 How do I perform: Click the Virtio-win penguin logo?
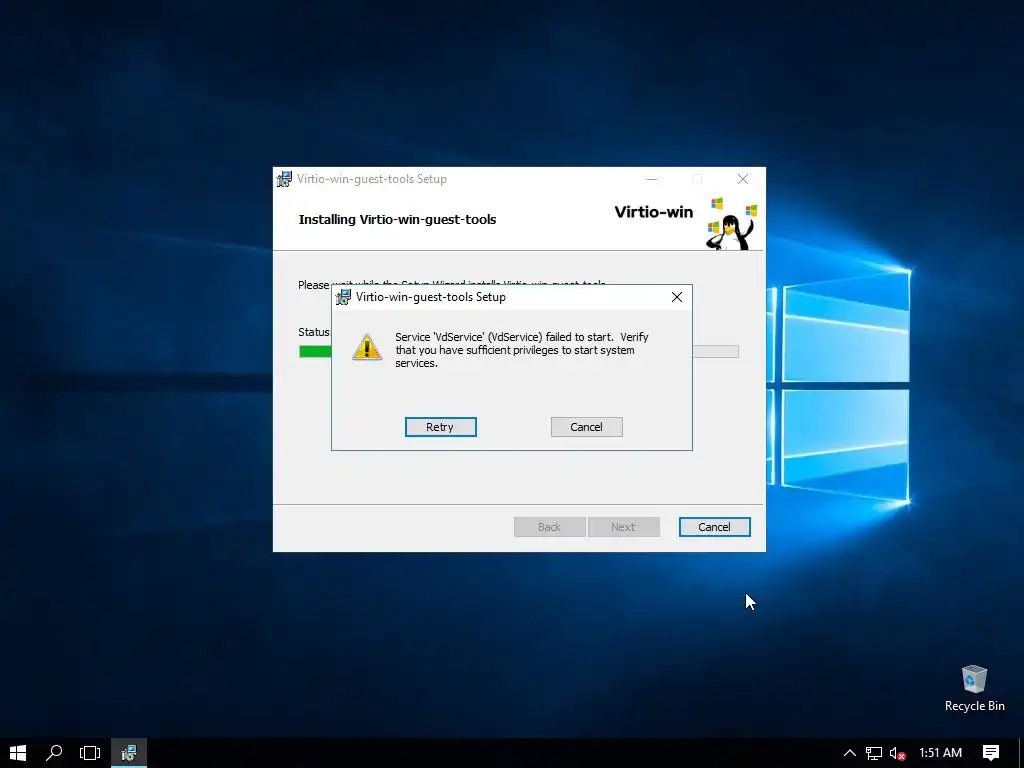tap(731, 223)
